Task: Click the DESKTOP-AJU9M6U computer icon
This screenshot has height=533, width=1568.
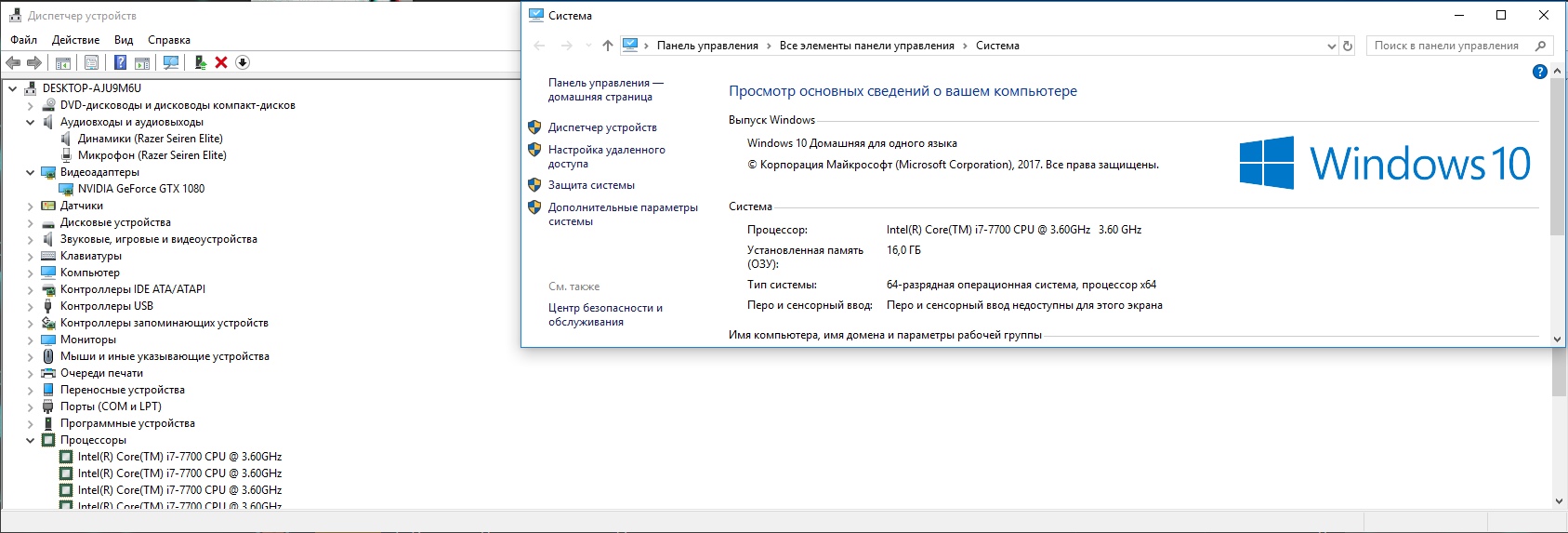Action: click(x=31, y=88)
